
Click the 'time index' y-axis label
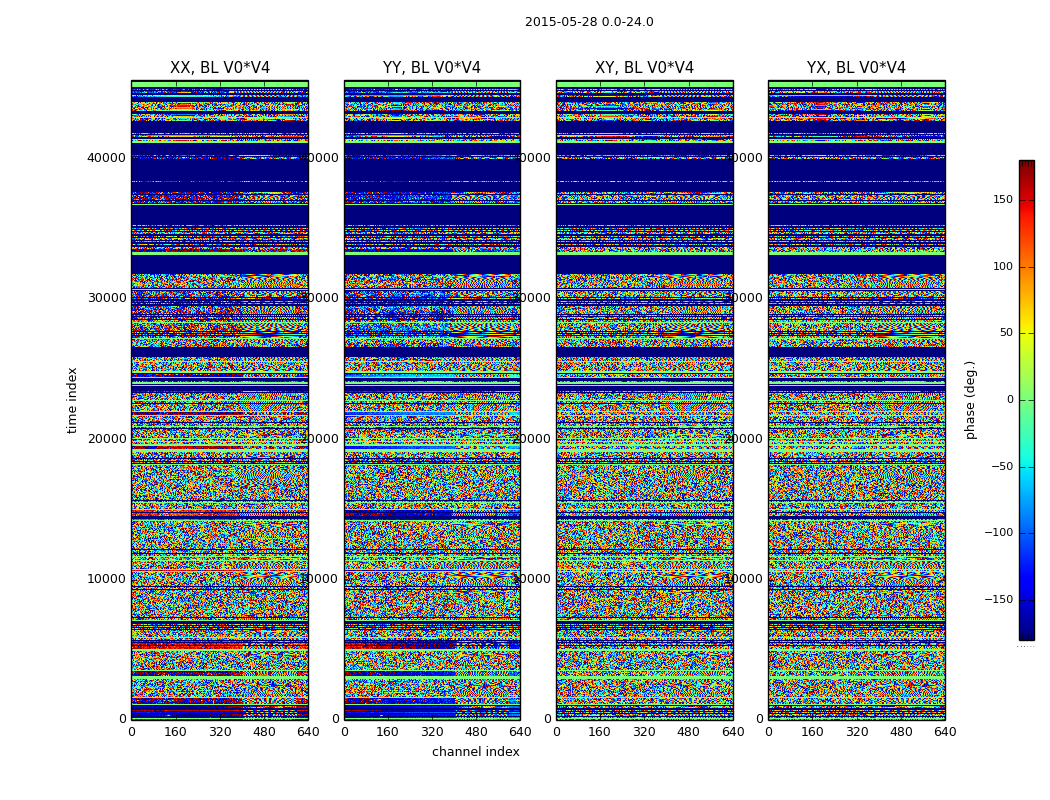point(72,400)
